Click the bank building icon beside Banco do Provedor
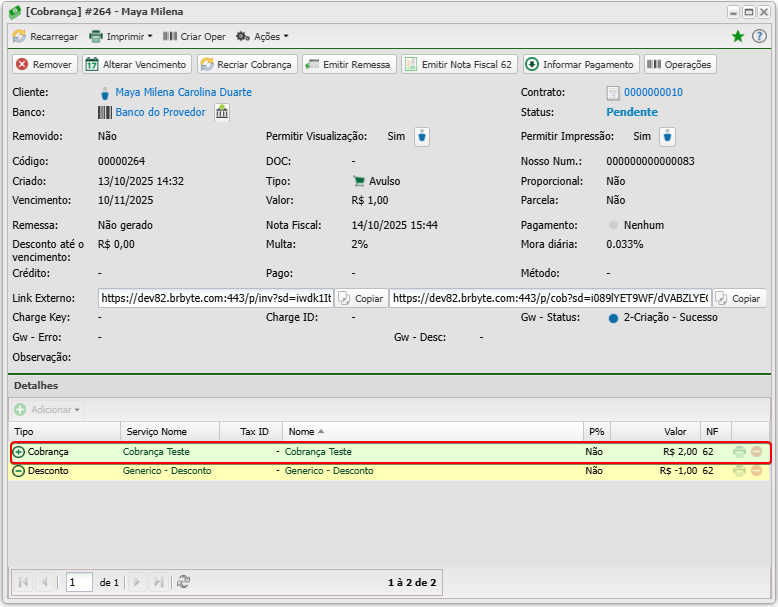 221,112
